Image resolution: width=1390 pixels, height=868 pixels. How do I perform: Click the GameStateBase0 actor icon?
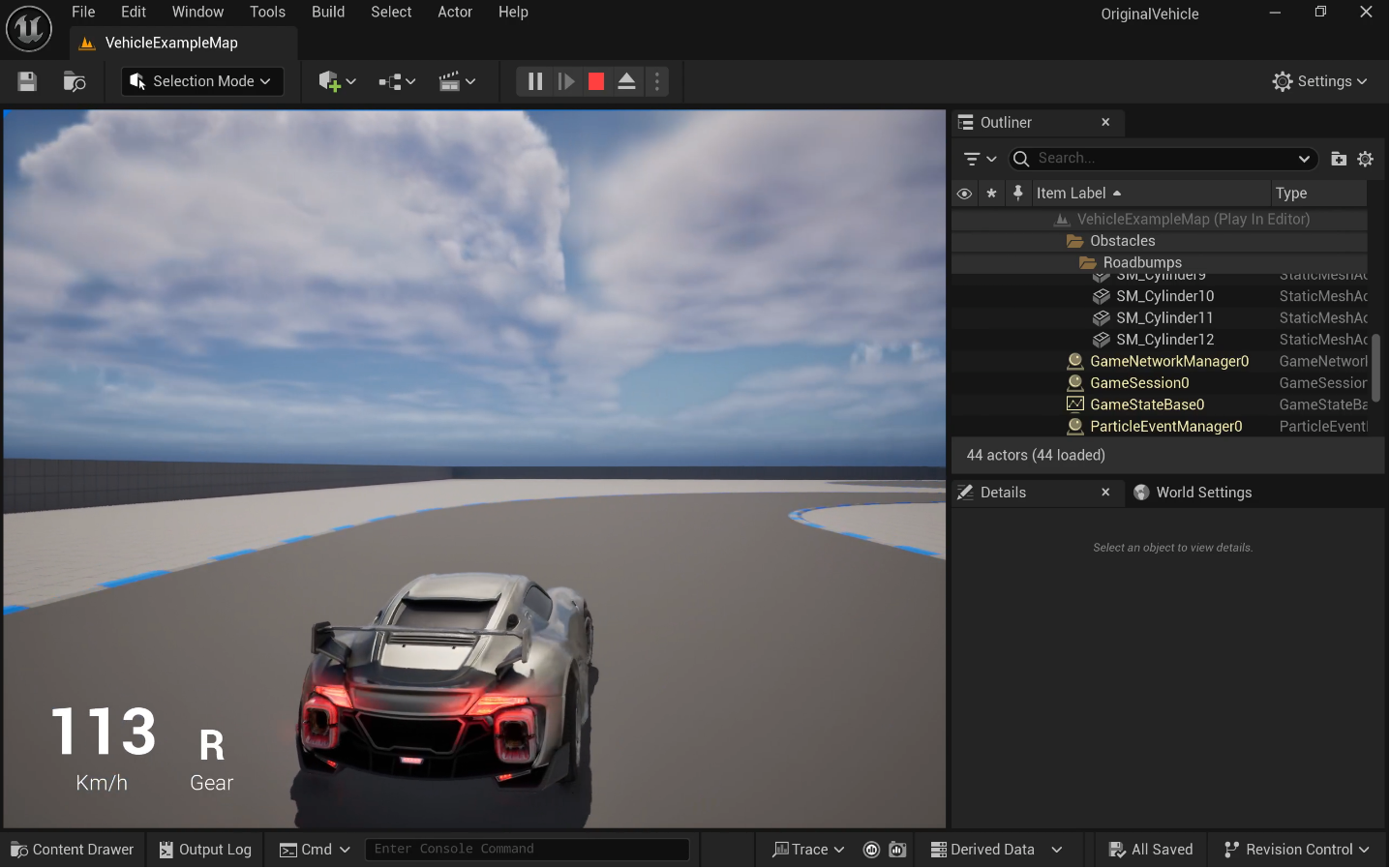point(1074,404)
